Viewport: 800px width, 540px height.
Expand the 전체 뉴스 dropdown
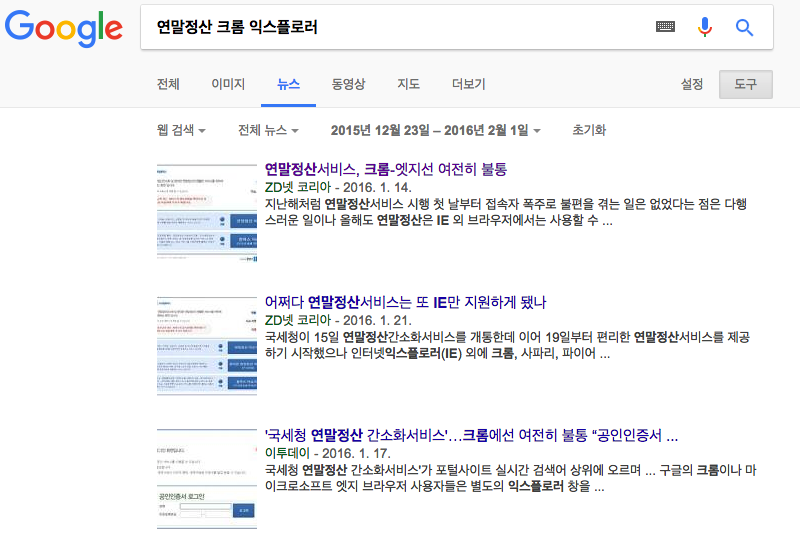click(268, 130)
